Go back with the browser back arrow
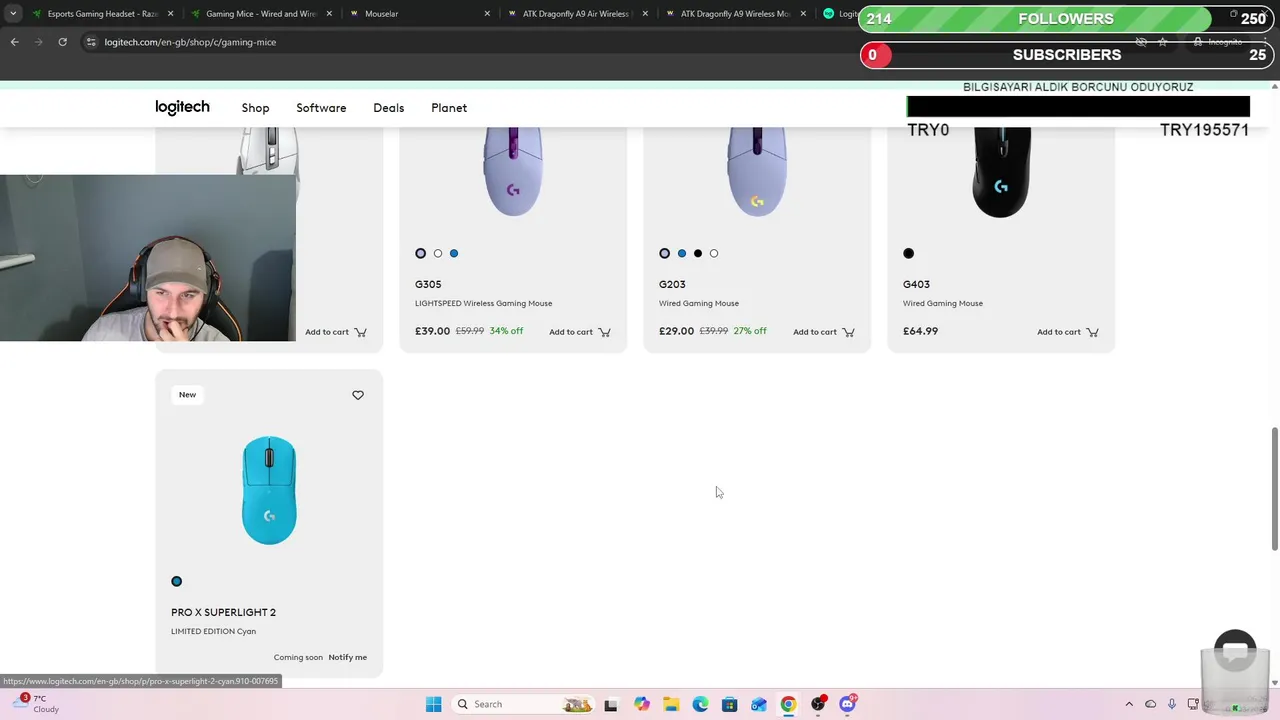This screenshot has height=720, width=1280. [14, 42]
